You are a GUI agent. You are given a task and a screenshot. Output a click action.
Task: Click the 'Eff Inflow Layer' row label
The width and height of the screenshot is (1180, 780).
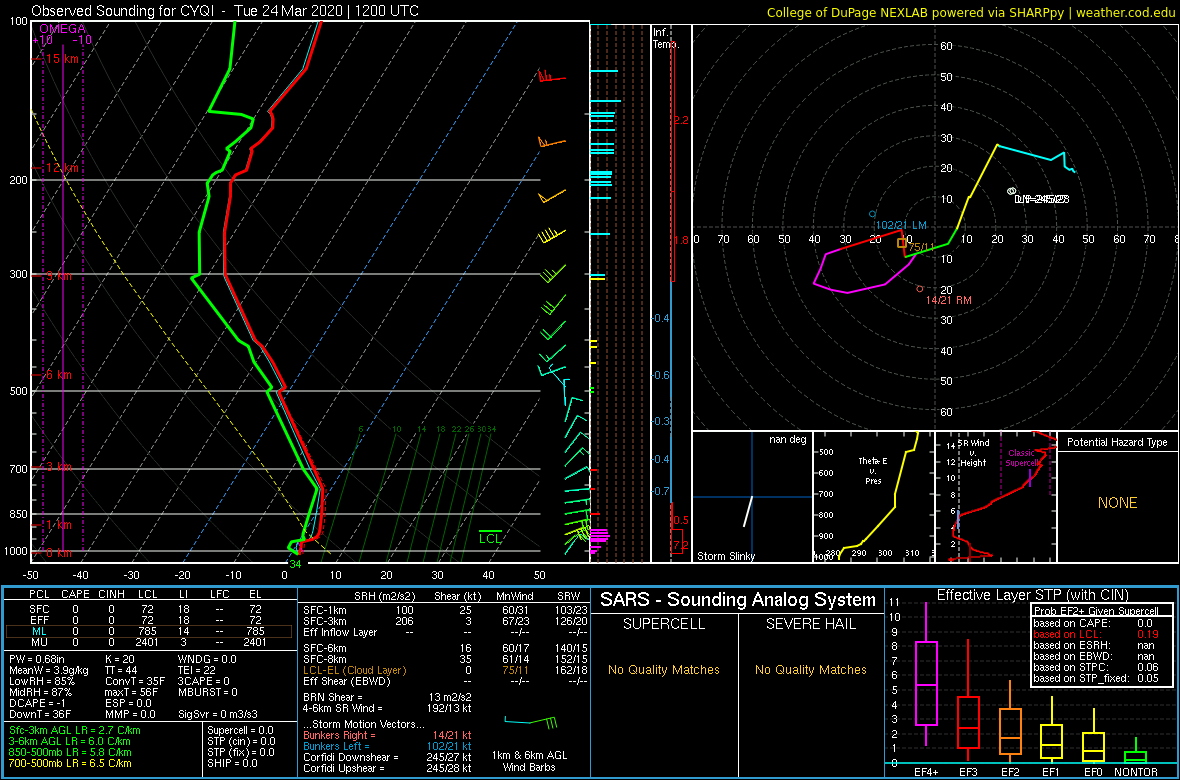339,632
